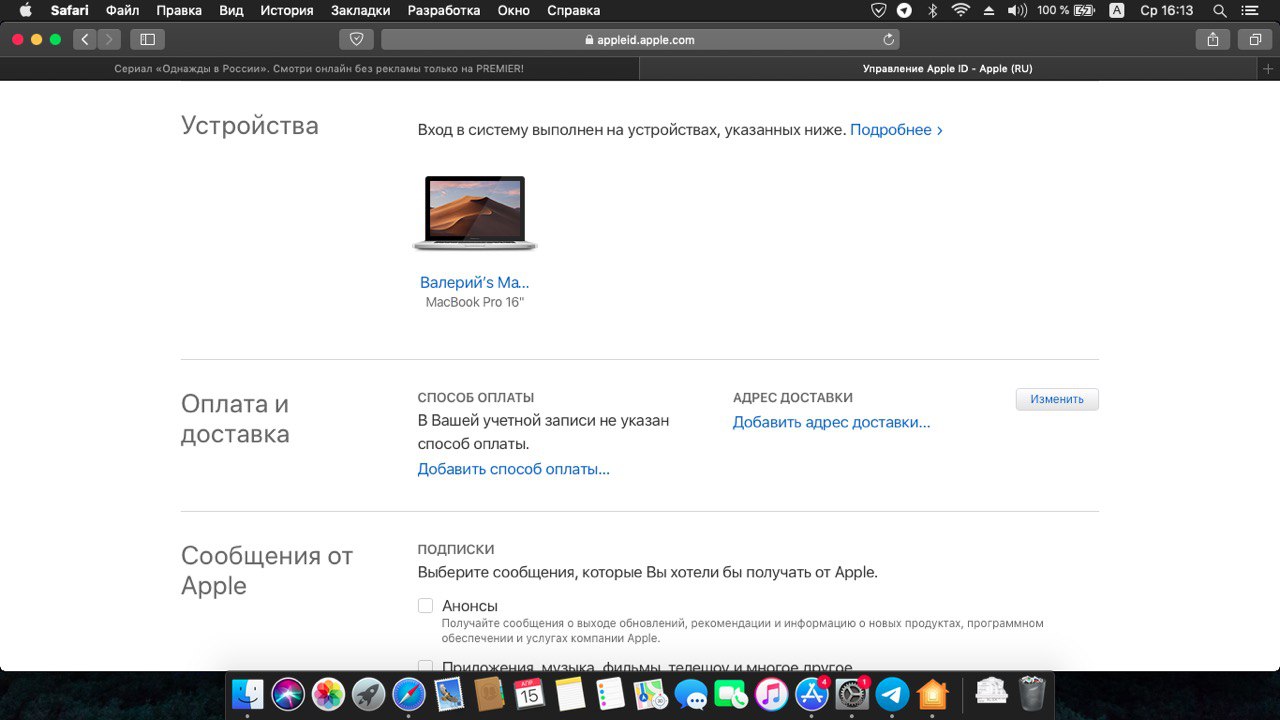The image size is (1280, 720).
Task: Open the documents stack in Dock
Action: click(x=991, y=693)
